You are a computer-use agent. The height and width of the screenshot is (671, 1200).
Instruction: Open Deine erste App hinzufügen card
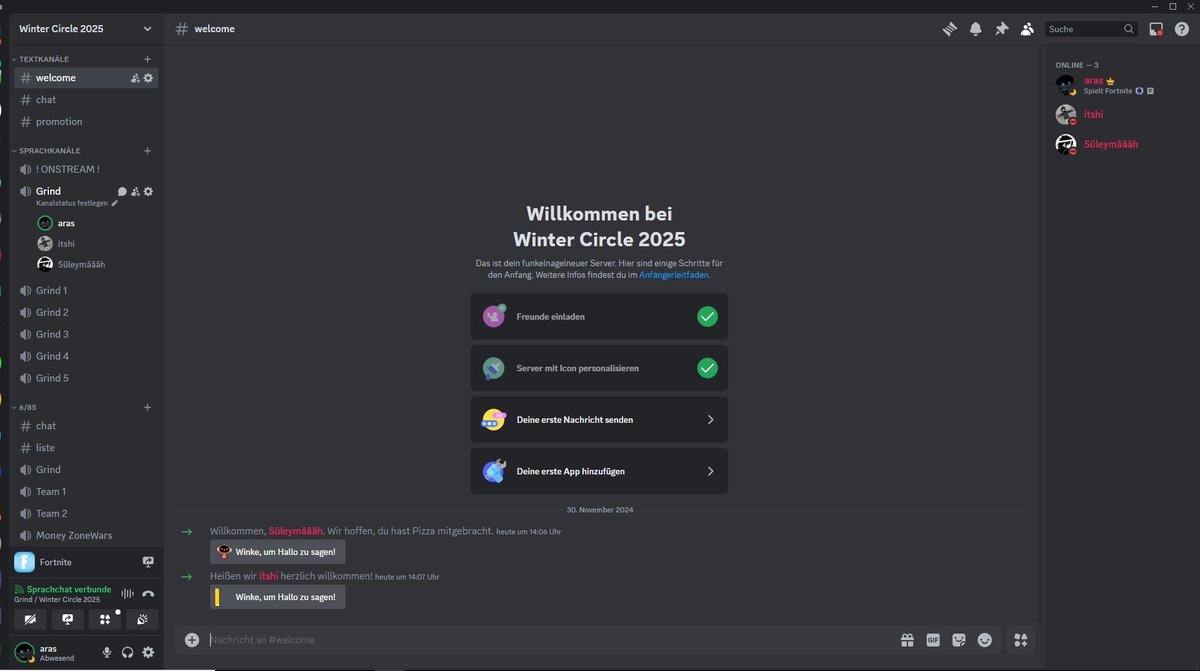tap(599, 471)
